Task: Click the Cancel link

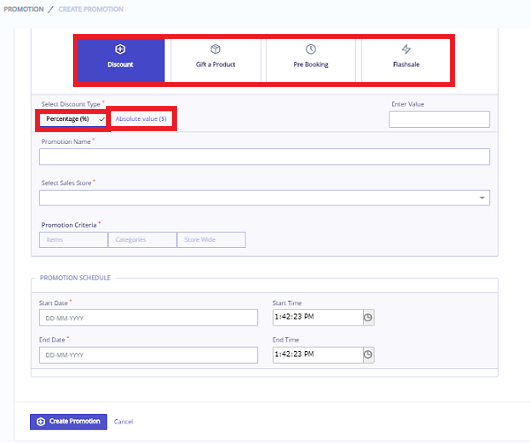Action: [x=123, y=422]
